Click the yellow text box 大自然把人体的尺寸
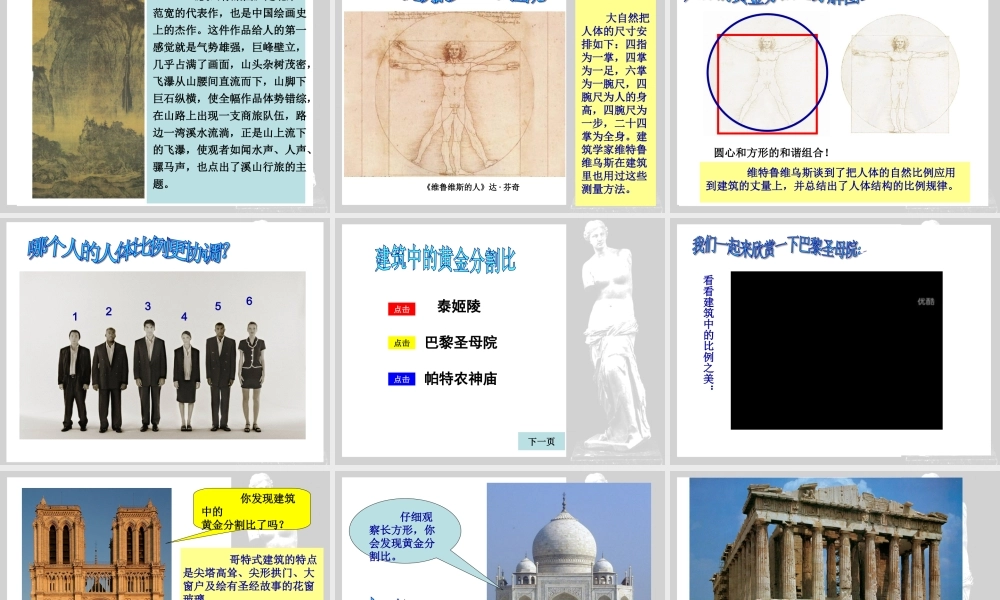 (615, 103)
